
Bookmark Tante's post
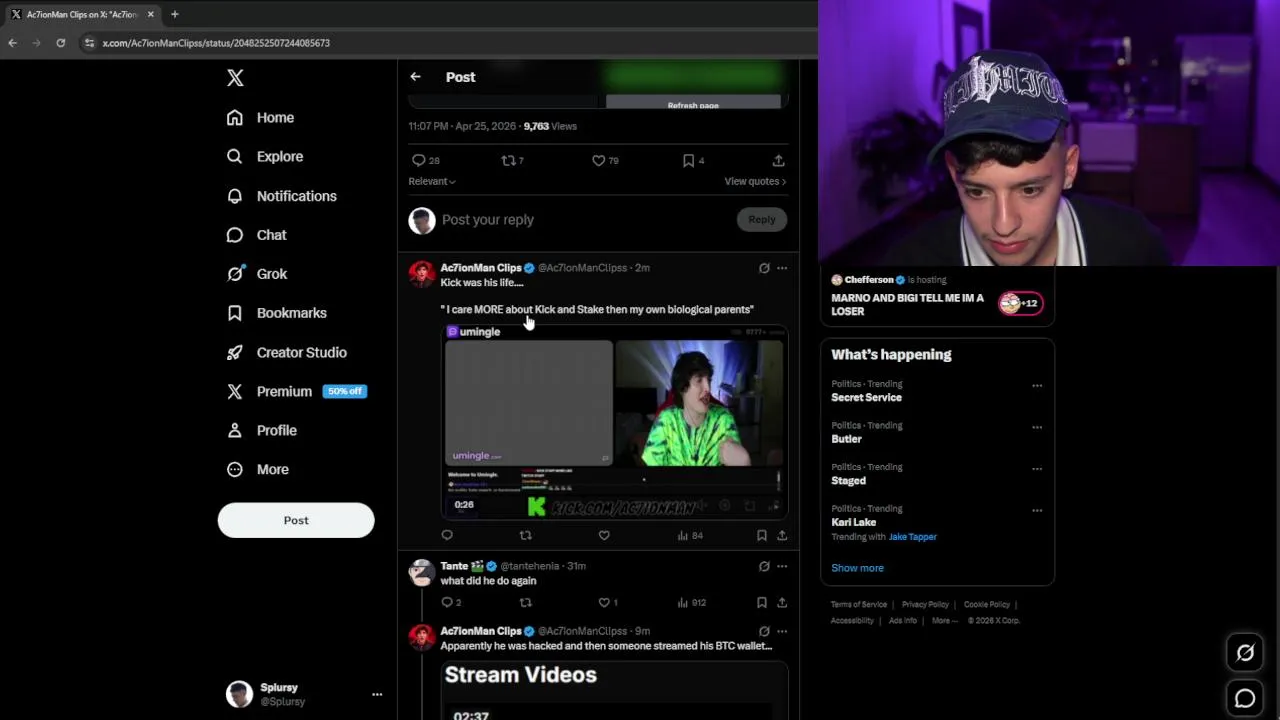click(761, 602)
